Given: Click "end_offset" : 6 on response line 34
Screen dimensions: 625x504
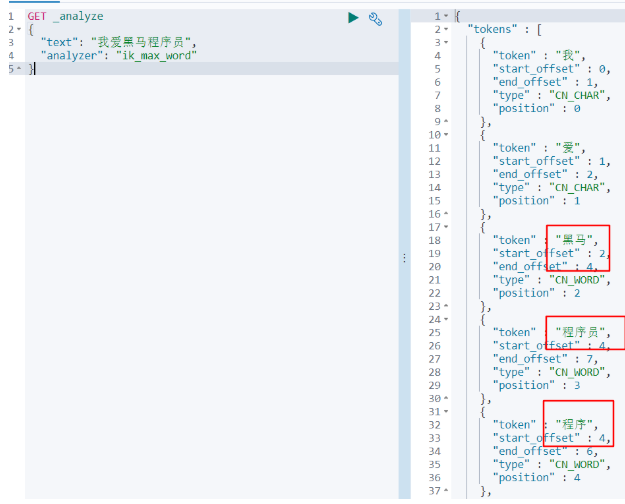Looking at the screenshot, I should point(545,451).
